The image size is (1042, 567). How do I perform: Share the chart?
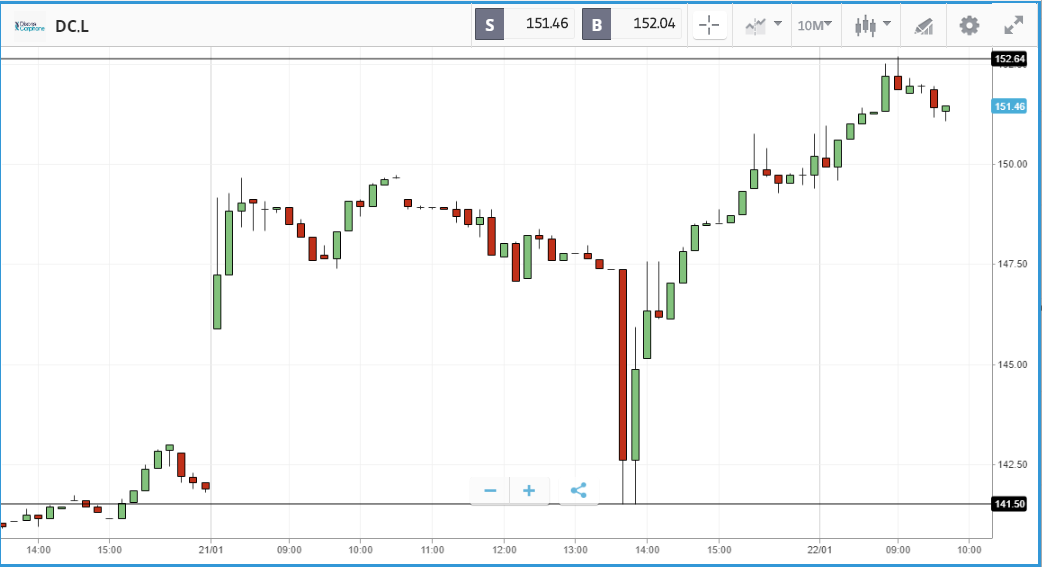click(579, 491)
